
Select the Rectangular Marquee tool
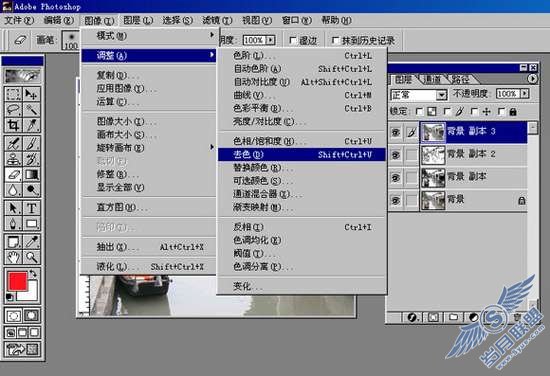coord(13,94)
